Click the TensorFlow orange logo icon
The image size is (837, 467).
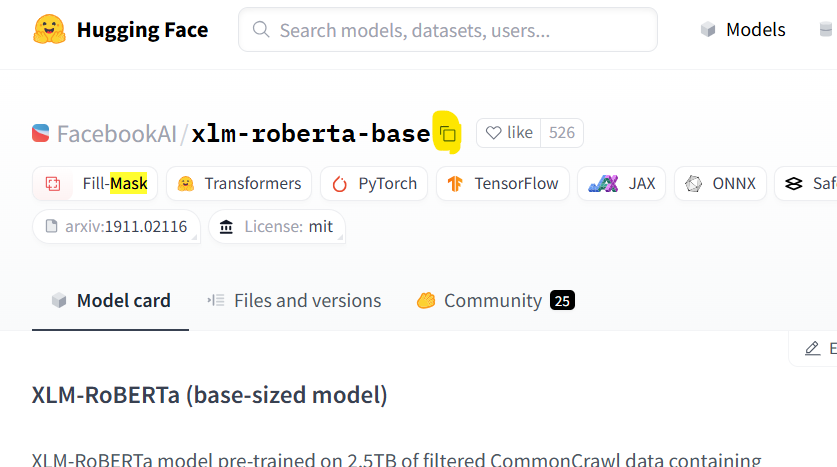point(455,184)
